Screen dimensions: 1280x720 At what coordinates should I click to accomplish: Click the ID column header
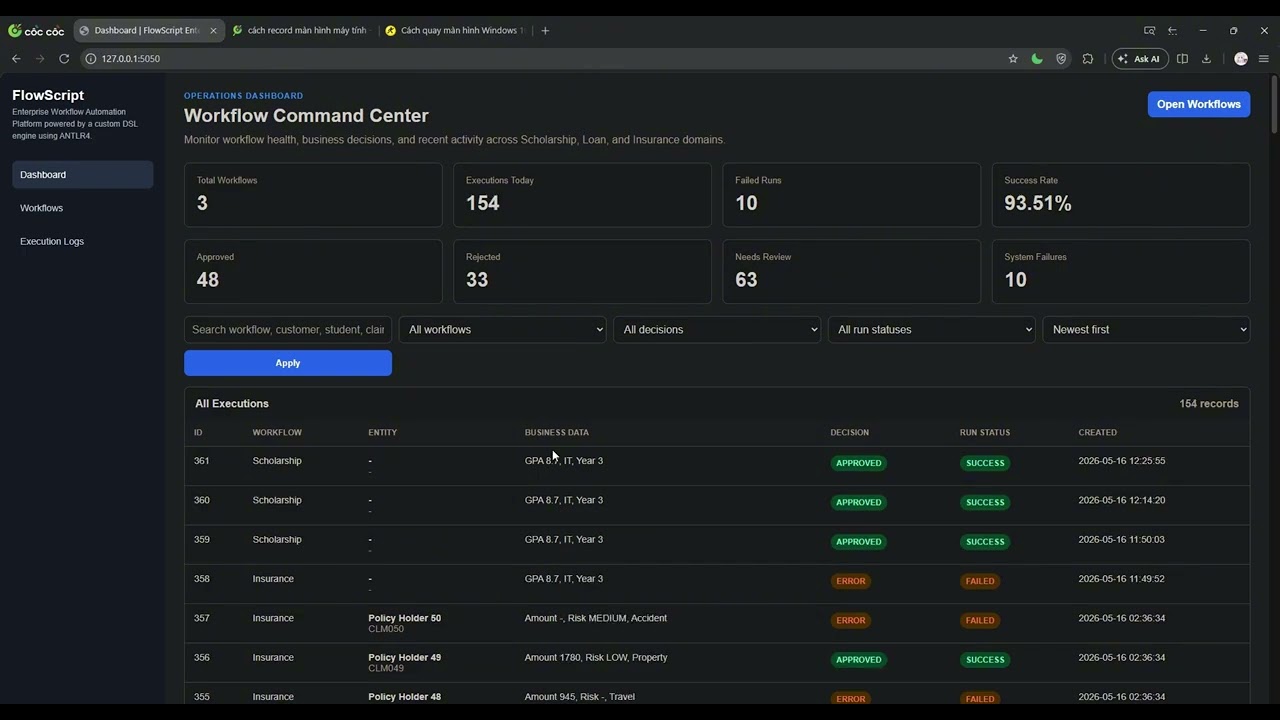[198, 432]
